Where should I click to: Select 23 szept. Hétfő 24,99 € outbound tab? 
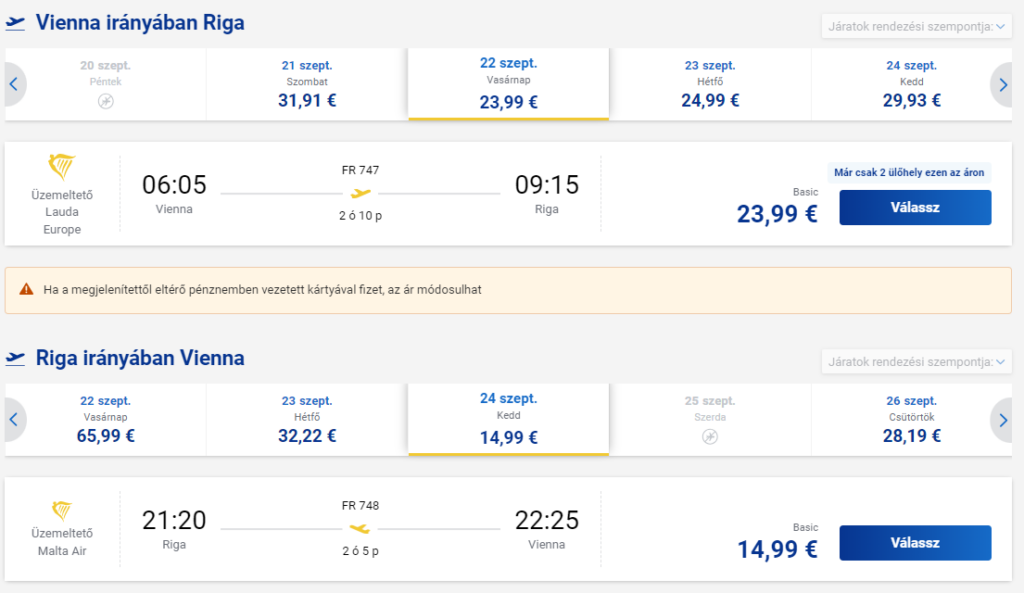pos(710,84)
